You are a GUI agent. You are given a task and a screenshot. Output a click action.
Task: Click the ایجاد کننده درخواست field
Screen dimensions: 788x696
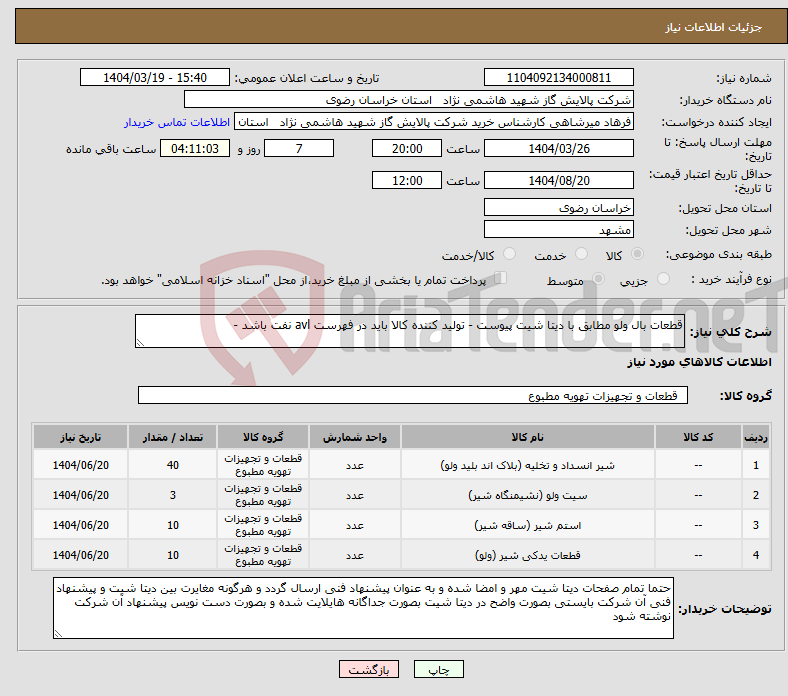pyautogui.click(x=434, y=122)
